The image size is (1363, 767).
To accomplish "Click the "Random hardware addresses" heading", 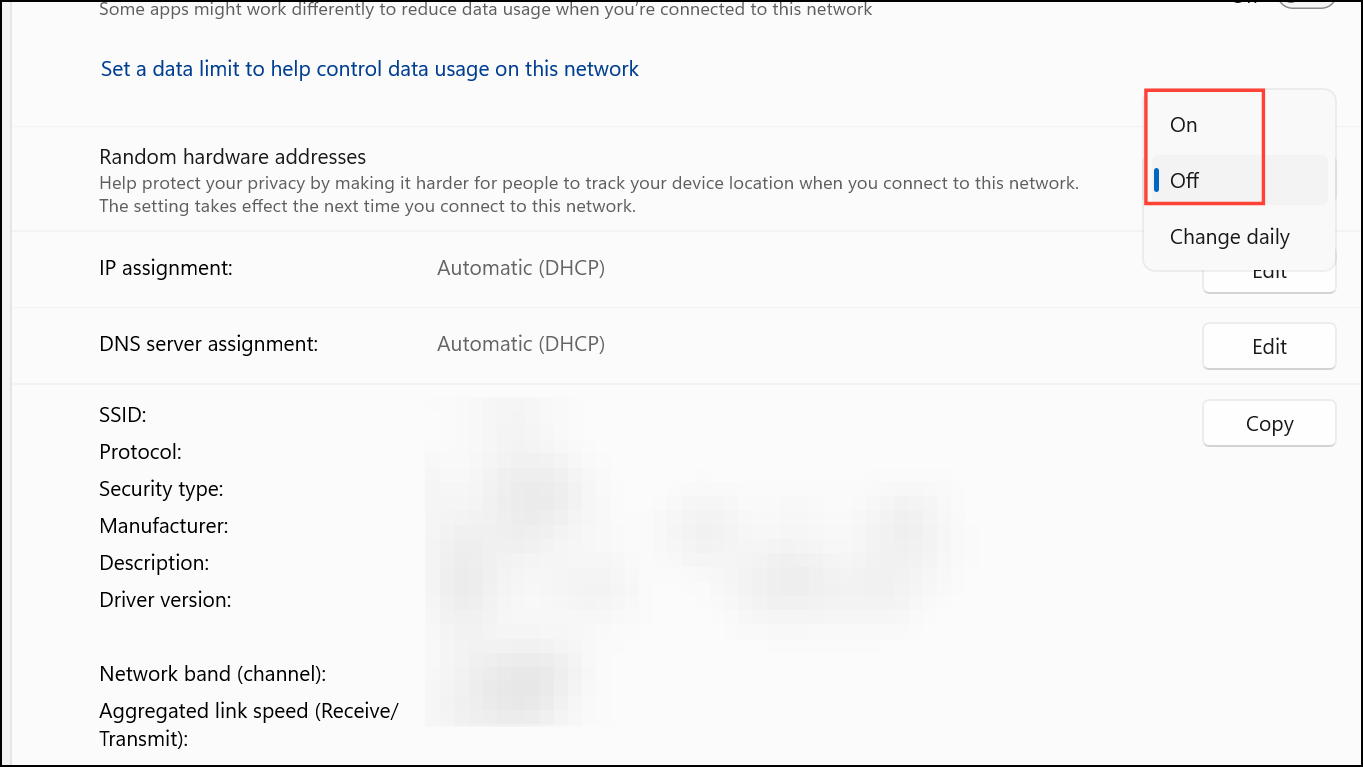I will coord(231,156).
